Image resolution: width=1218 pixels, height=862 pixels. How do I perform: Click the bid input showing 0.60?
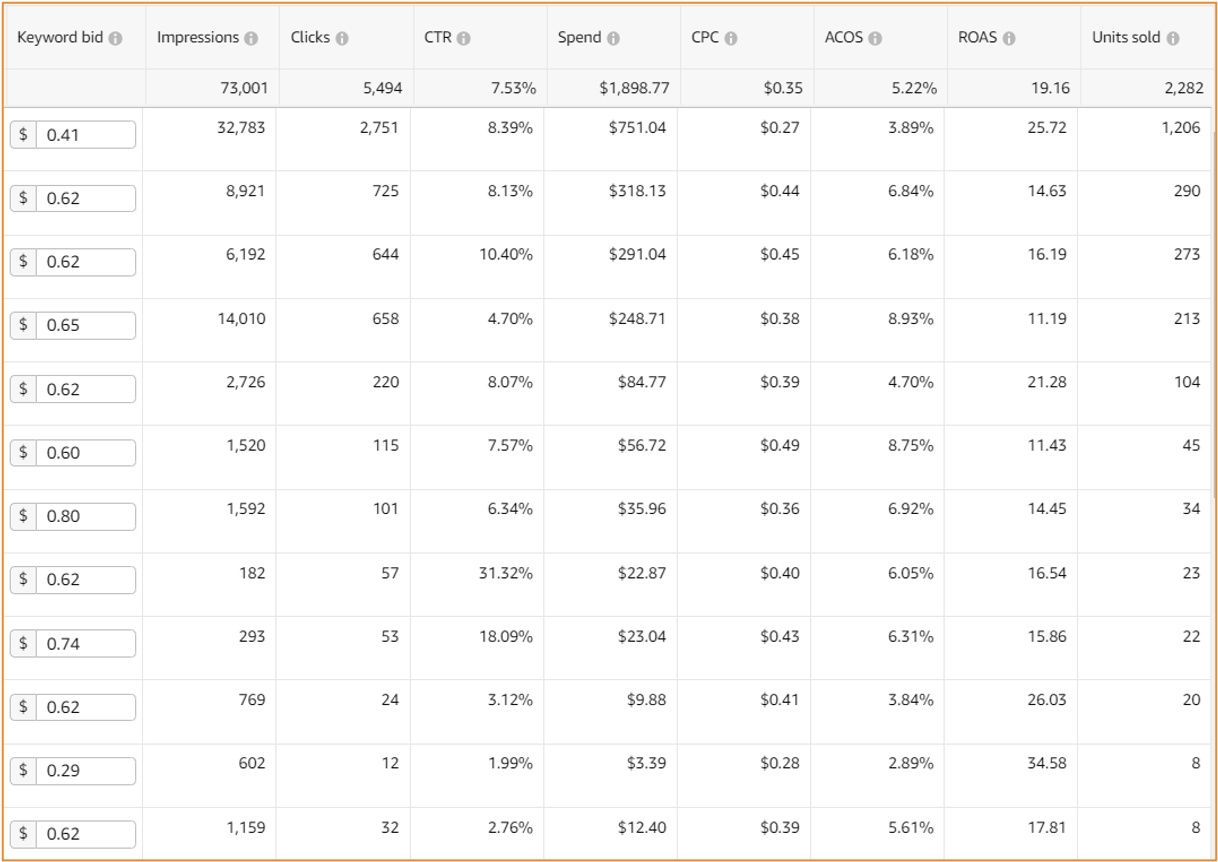[73, 453]
